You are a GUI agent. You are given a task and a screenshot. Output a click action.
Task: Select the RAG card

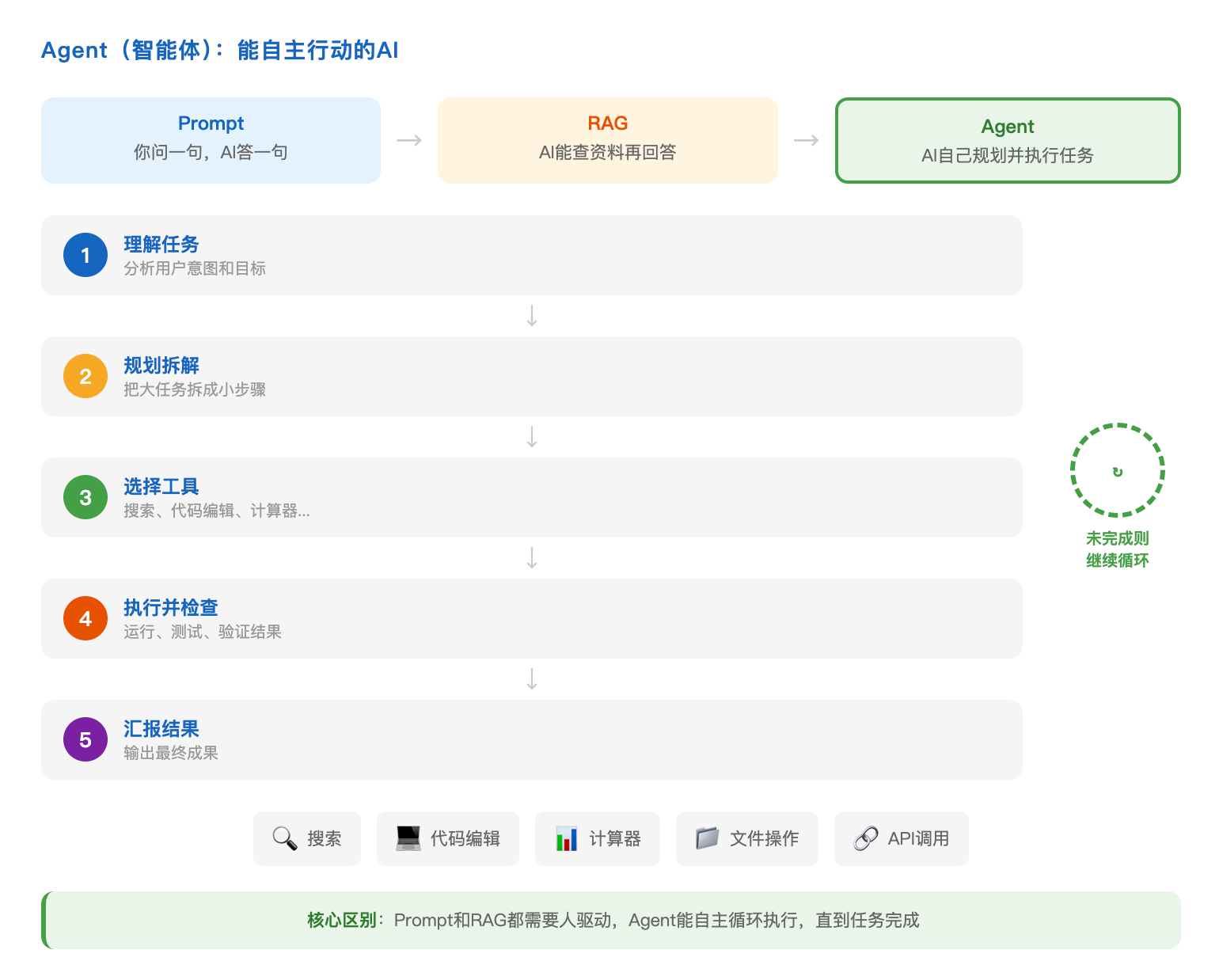click(x=608, y=140)
